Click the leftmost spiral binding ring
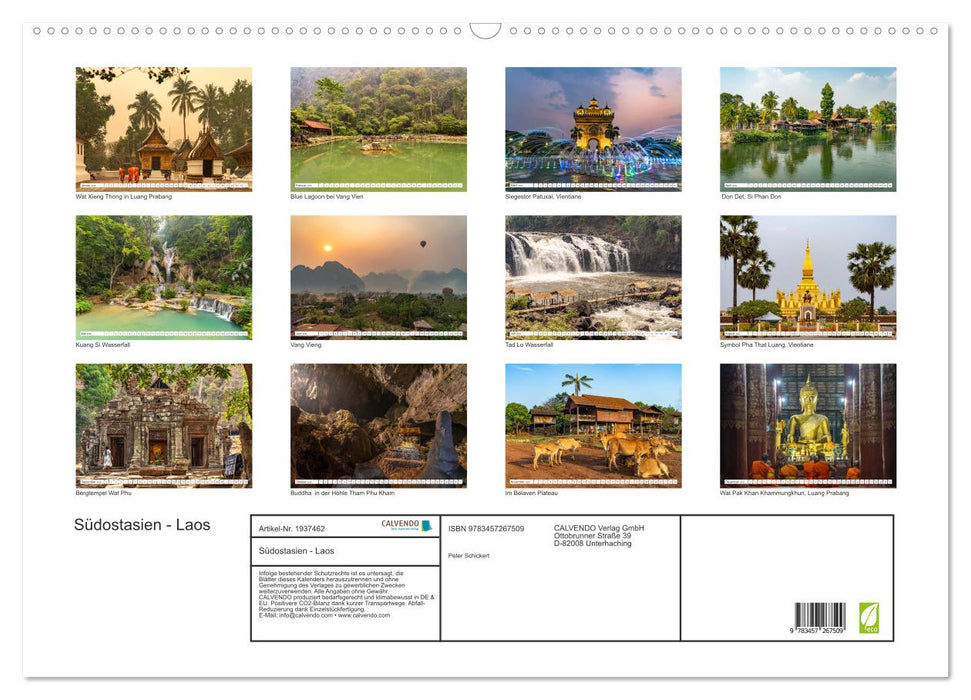971x700 pixels. (37, 32)
